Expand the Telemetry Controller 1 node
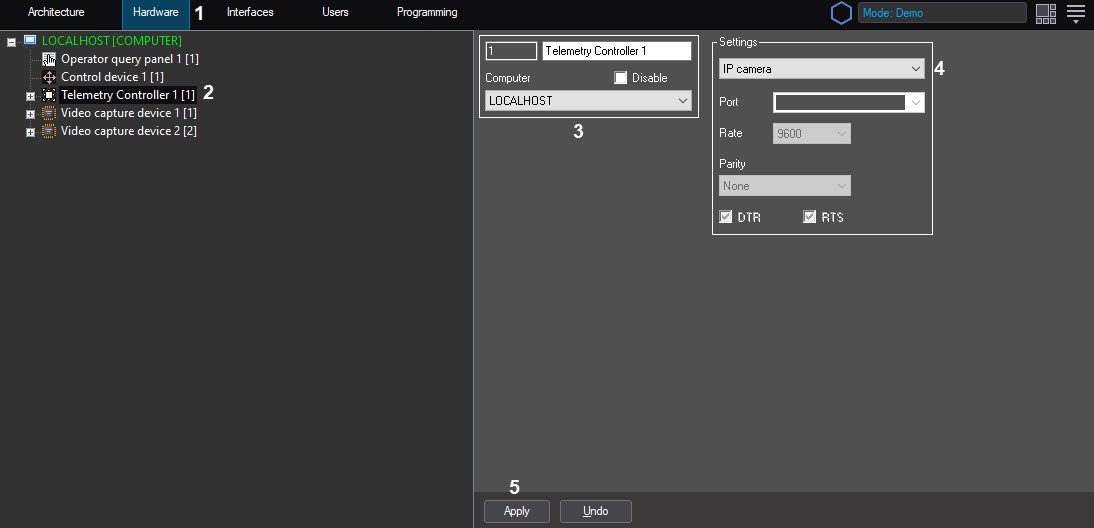This screenshot has height=528, width=1094. click(x=30, y=96)
